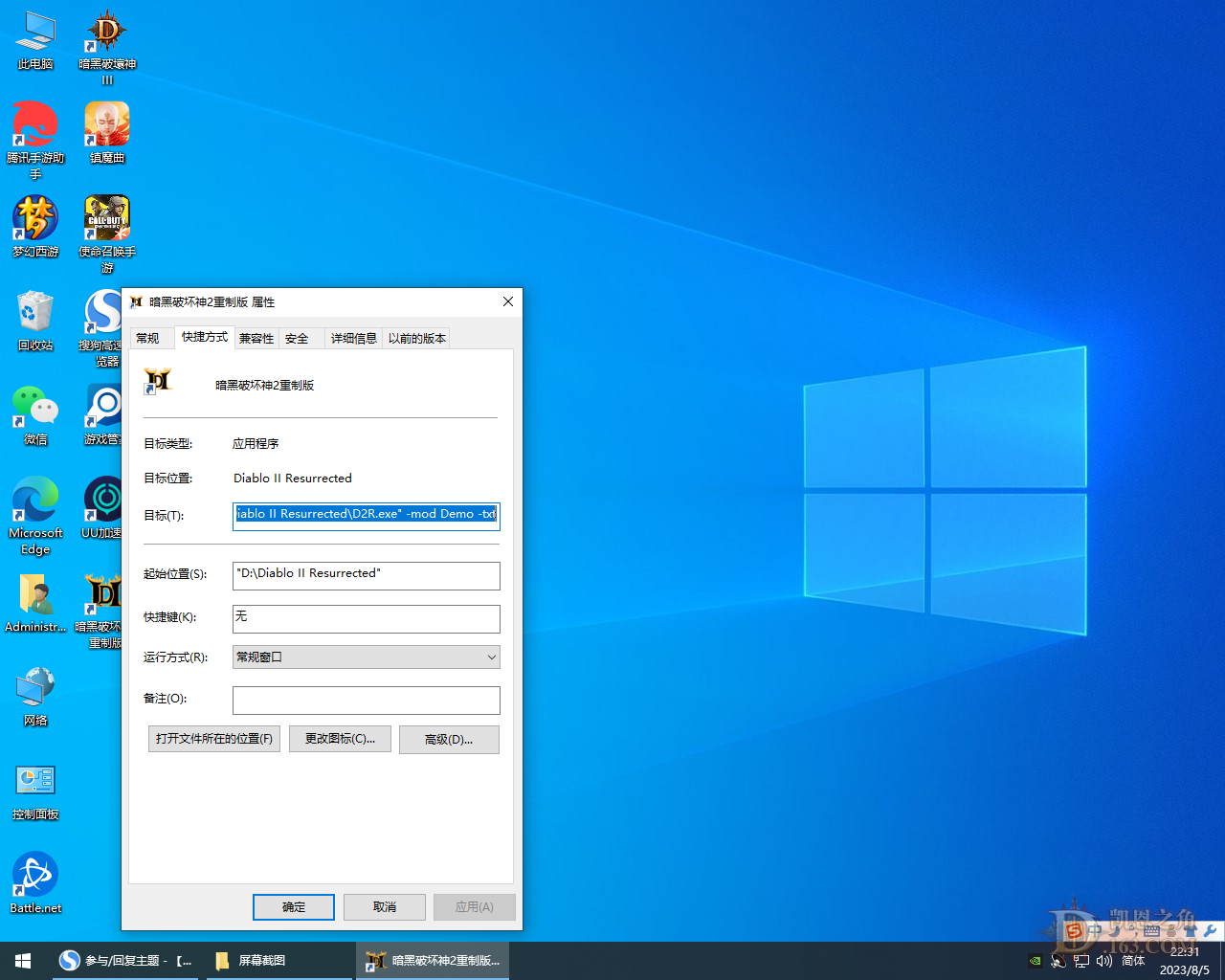Open the volume speaker tray icon
Screen dimensions: 1225x980
click(1104, 961)
